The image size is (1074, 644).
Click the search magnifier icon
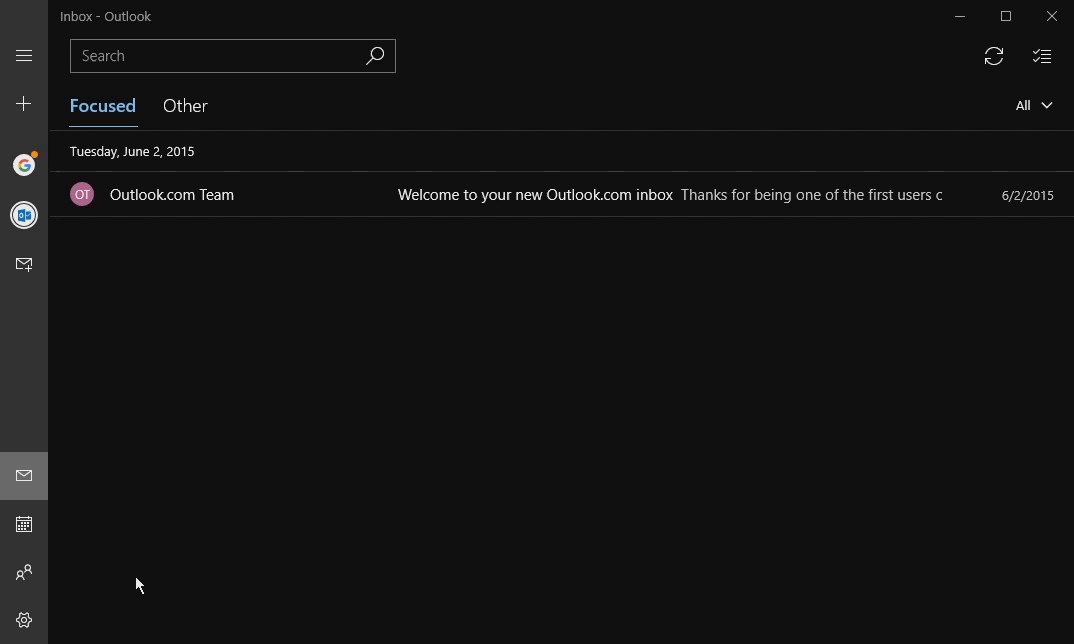coord(375,56)
